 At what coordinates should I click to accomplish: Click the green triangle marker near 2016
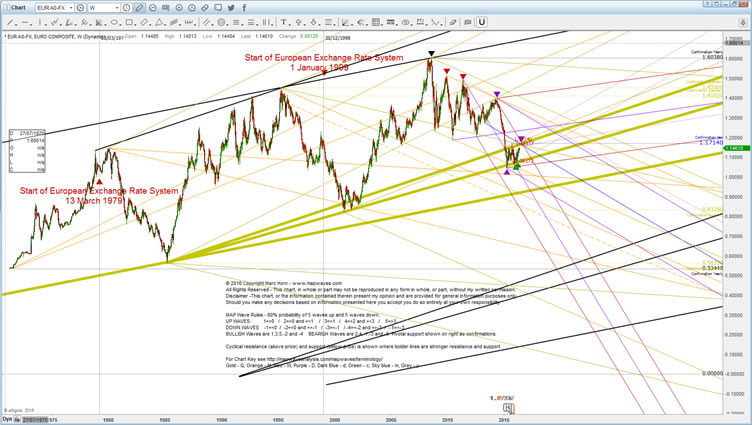(517, 166)
